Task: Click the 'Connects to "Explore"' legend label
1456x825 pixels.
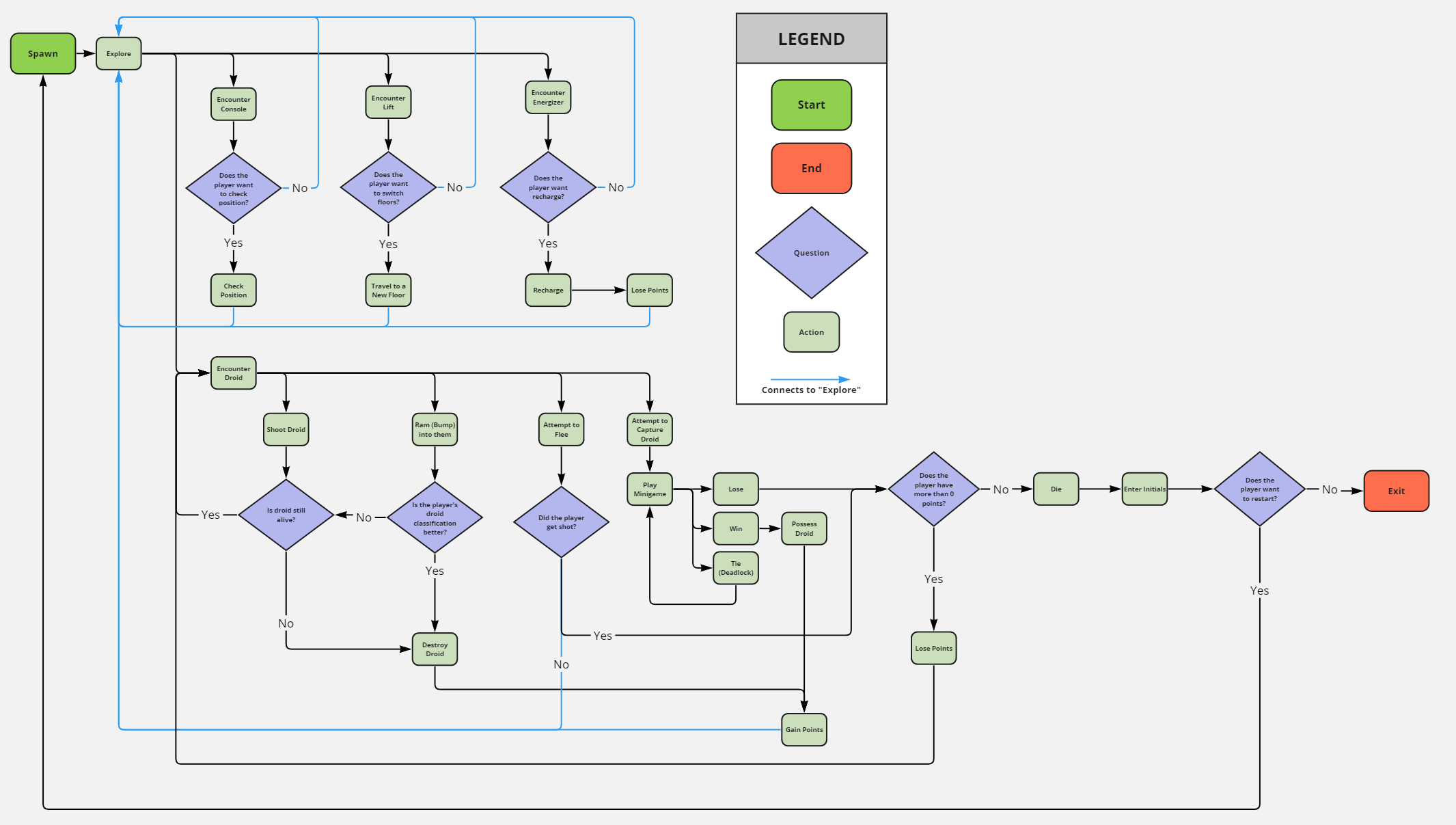Action: coord(812,390)
